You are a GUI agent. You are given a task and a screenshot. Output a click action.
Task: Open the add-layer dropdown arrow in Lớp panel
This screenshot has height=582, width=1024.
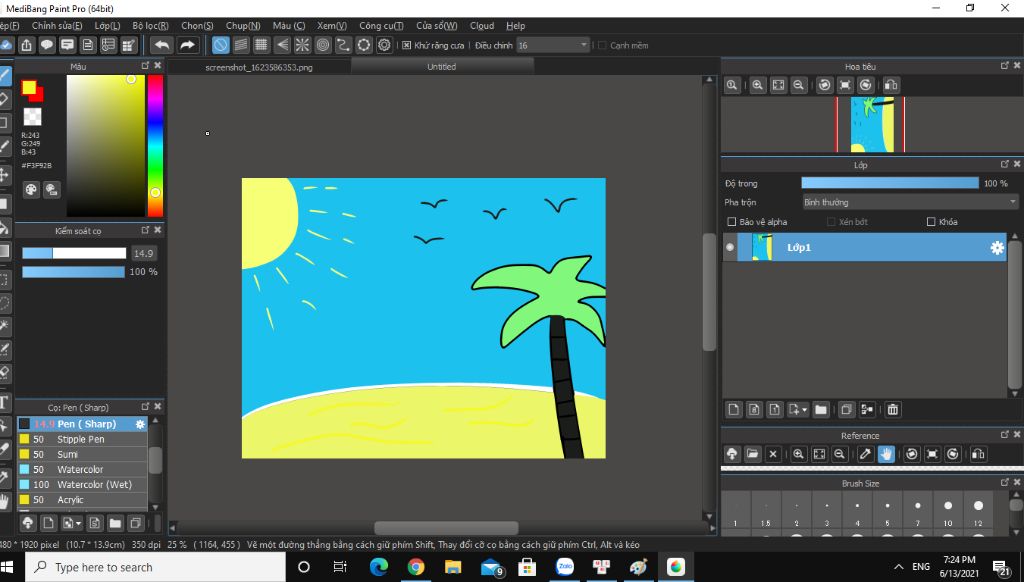805,410
